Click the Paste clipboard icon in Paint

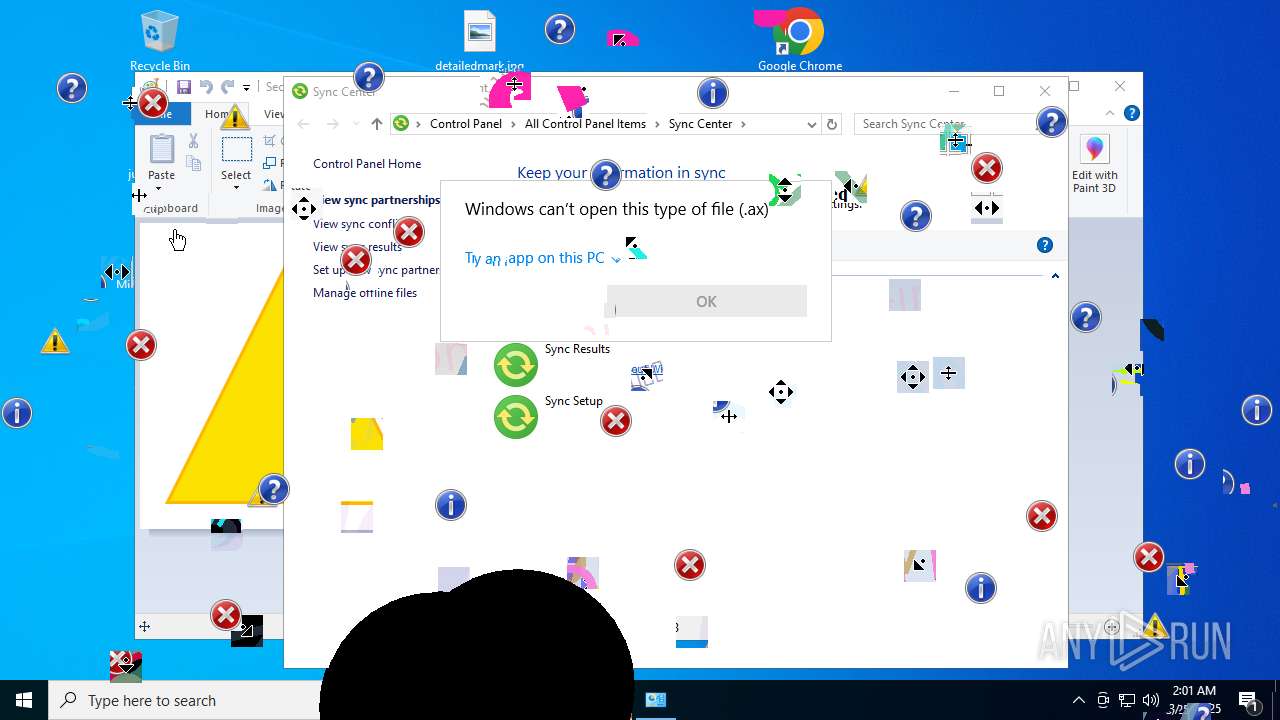tap(161, 149)
